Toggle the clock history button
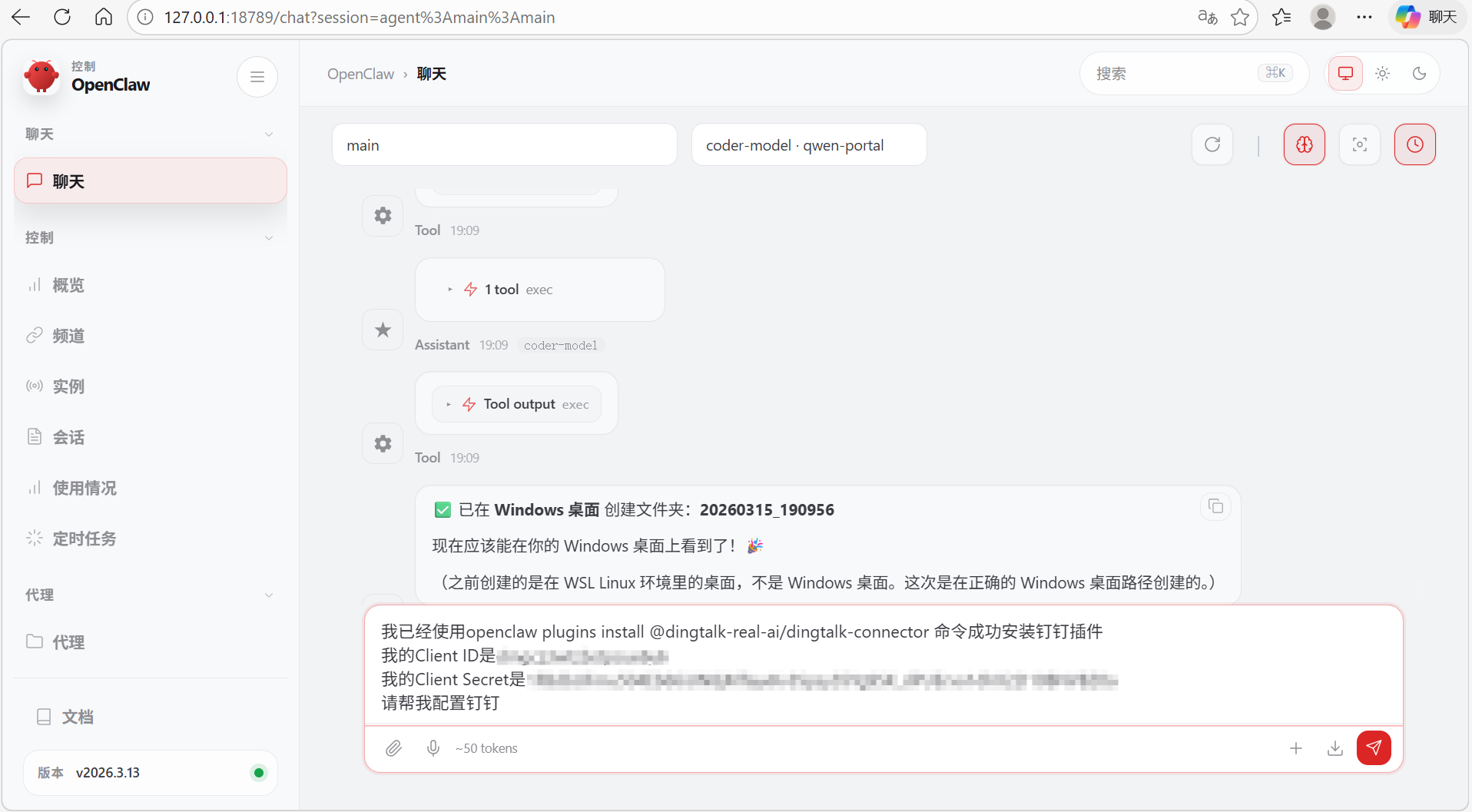 (1415, 144)
